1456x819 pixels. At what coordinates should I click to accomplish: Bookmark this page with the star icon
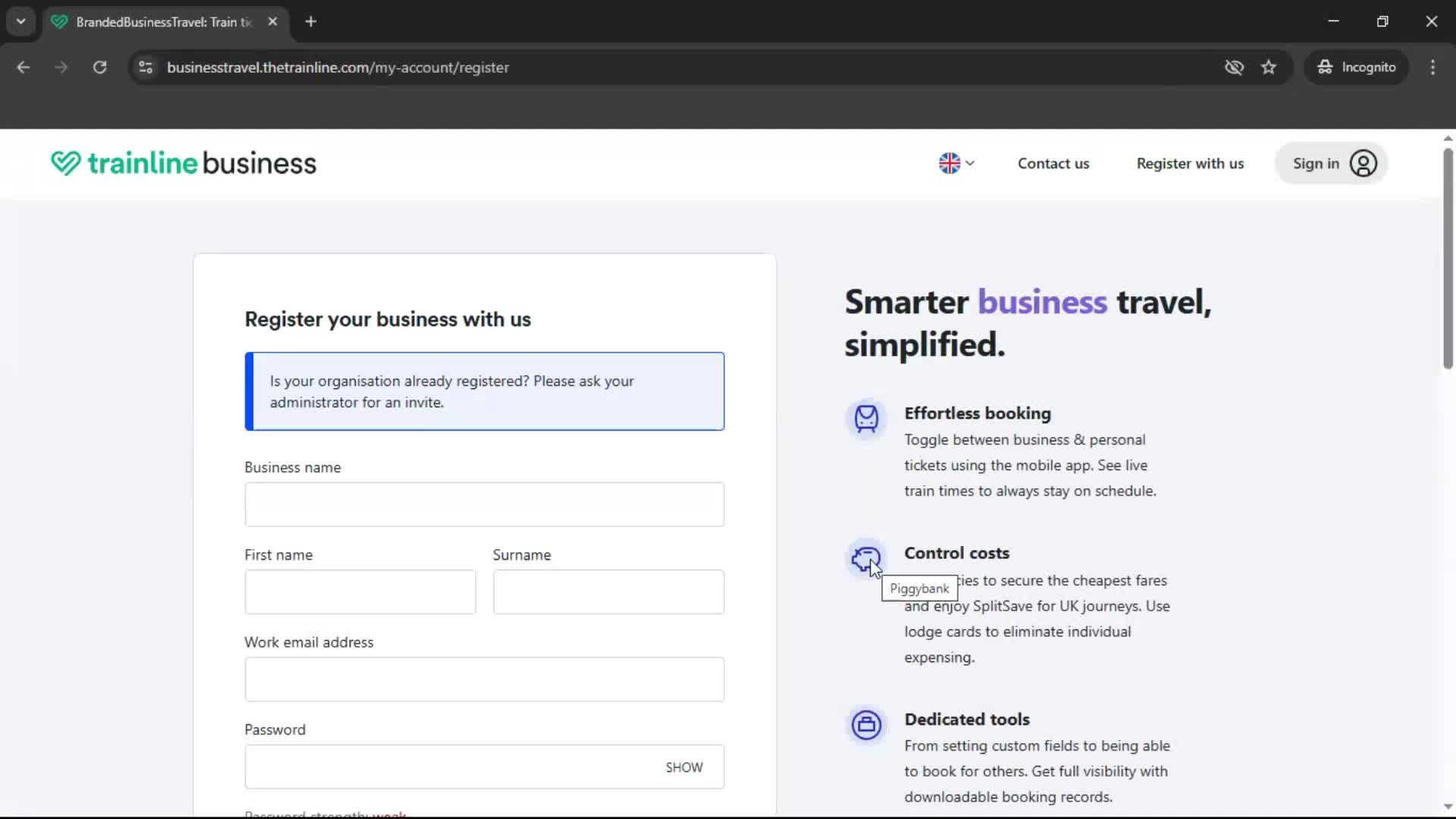(1269, 67)
